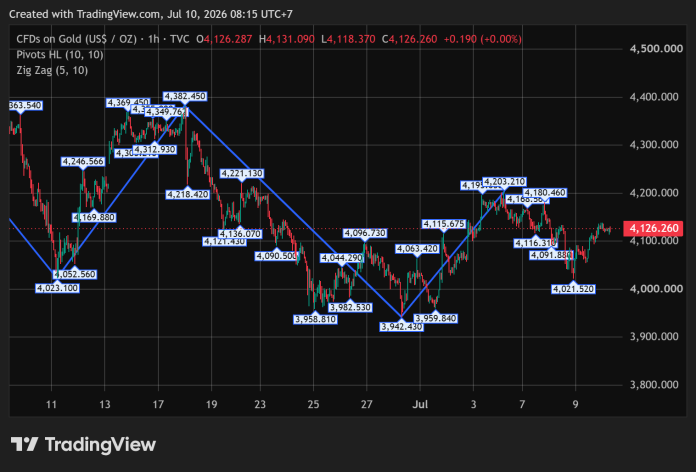696x472 pixels.
Task: Click the 4,136.070 pivot low label
Action: 240,234
